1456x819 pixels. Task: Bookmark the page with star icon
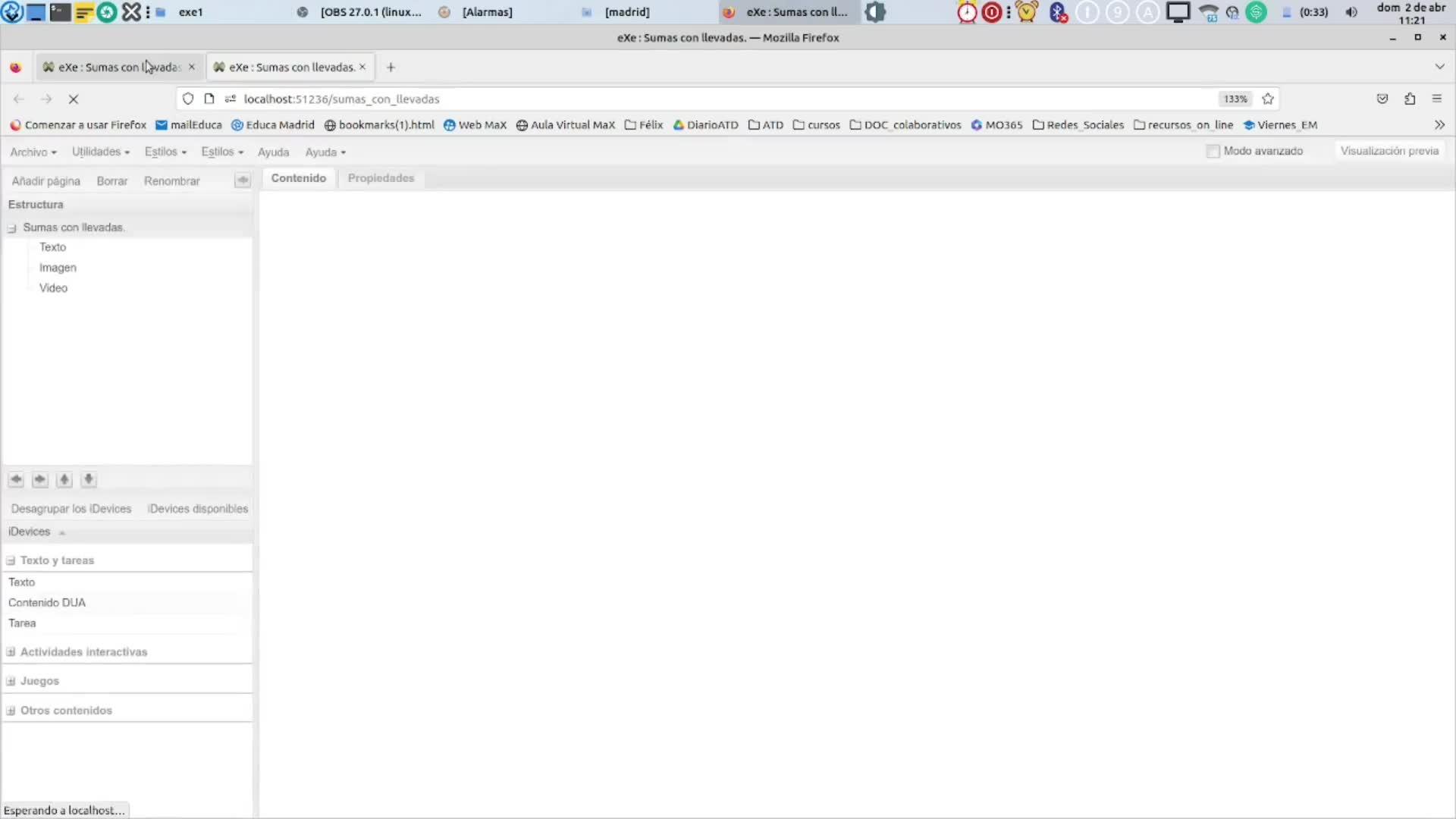tap(1268, 99)
